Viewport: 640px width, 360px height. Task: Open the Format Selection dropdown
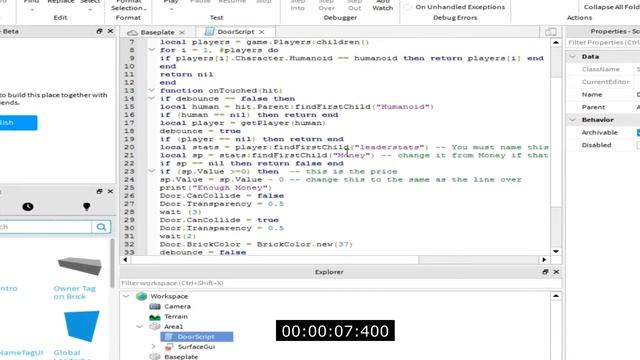129,6
